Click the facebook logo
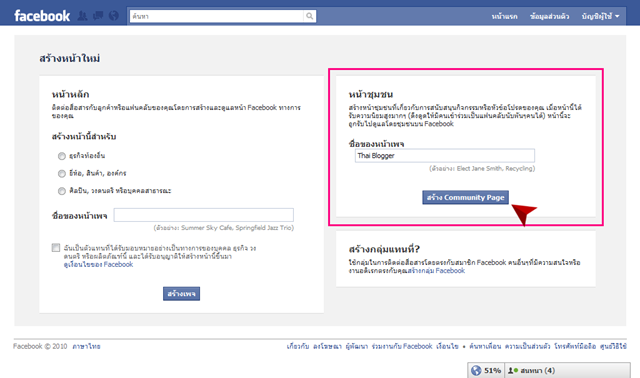 pos(42,16)
